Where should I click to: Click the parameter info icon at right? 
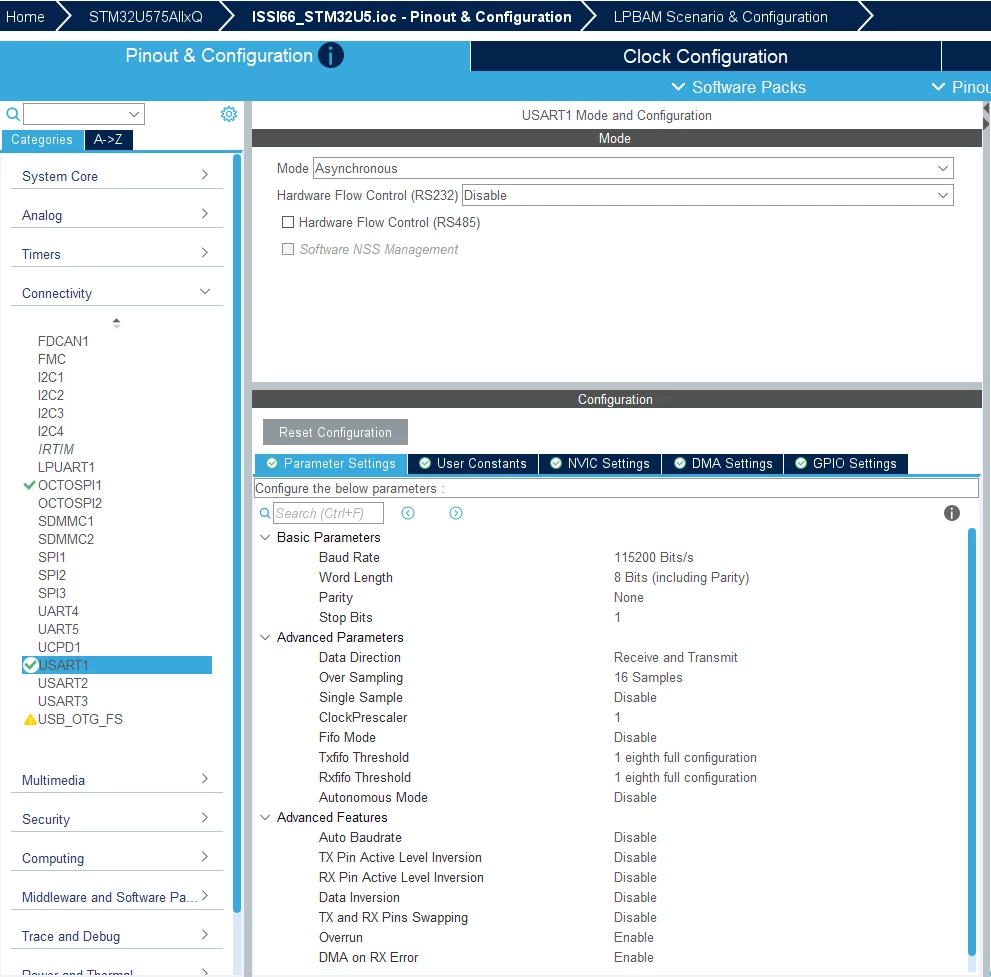(x=951, y=513)
